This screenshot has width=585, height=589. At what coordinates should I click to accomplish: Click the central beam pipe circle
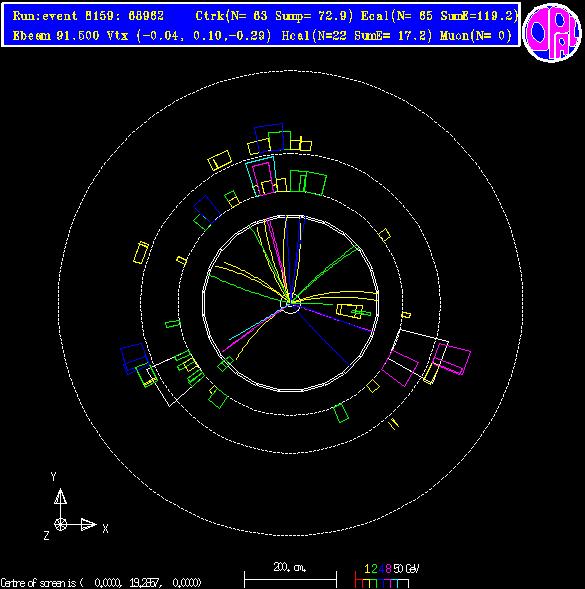[290, 307]
